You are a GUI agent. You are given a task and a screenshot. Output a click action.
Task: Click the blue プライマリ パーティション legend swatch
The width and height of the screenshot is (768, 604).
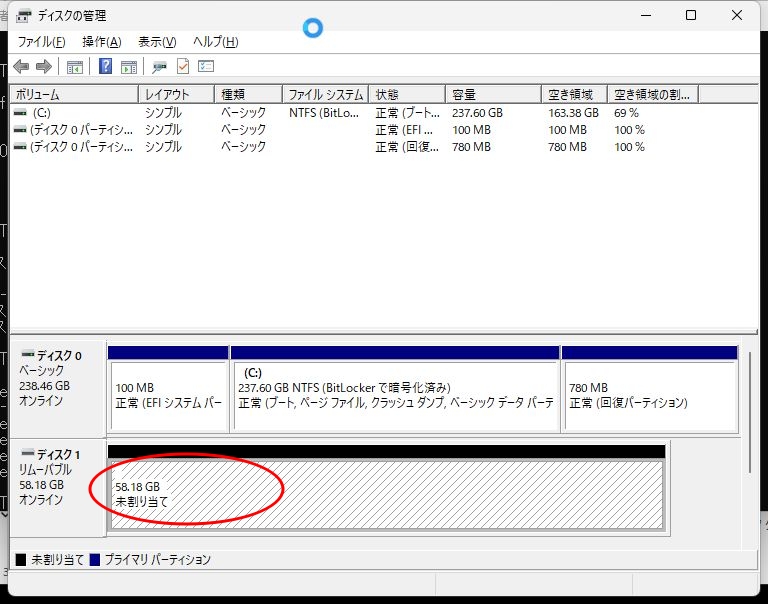click(95, 560)
